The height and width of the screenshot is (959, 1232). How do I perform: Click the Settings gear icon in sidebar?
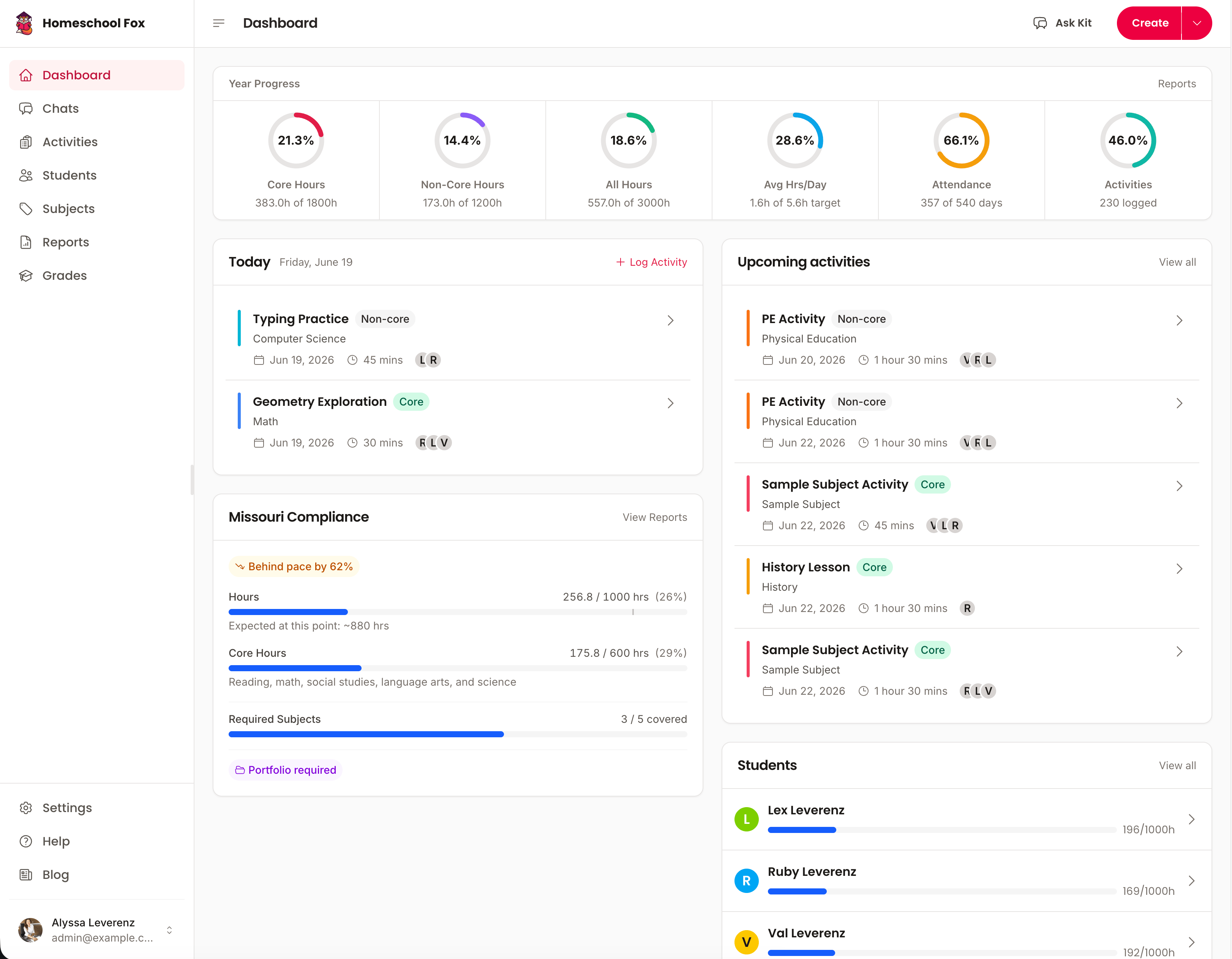(x=26, y=808)
